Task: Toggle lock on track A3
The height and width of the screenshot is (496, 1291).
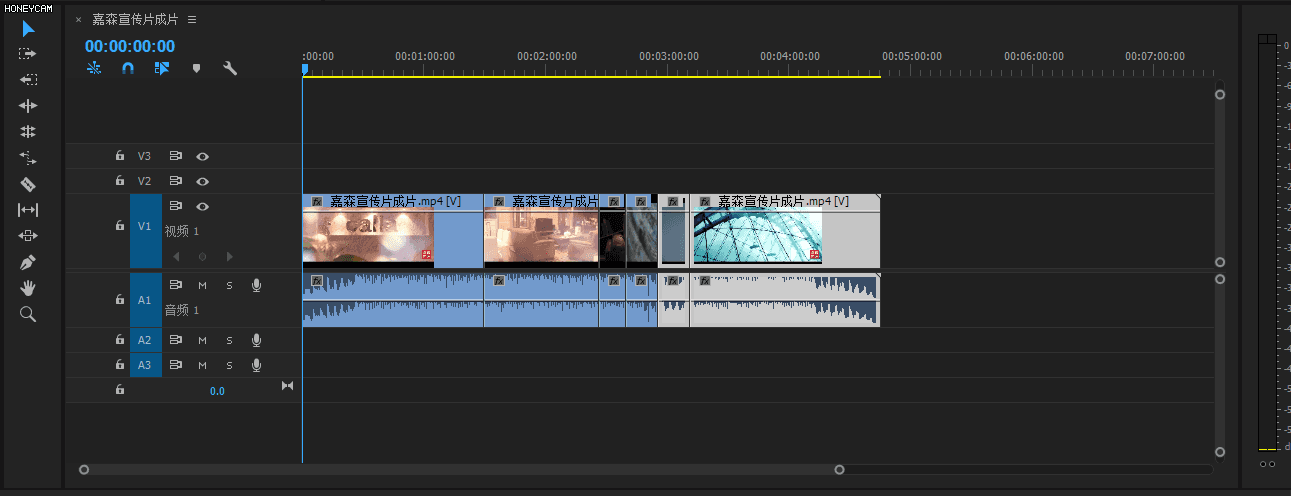Action: 119,365
